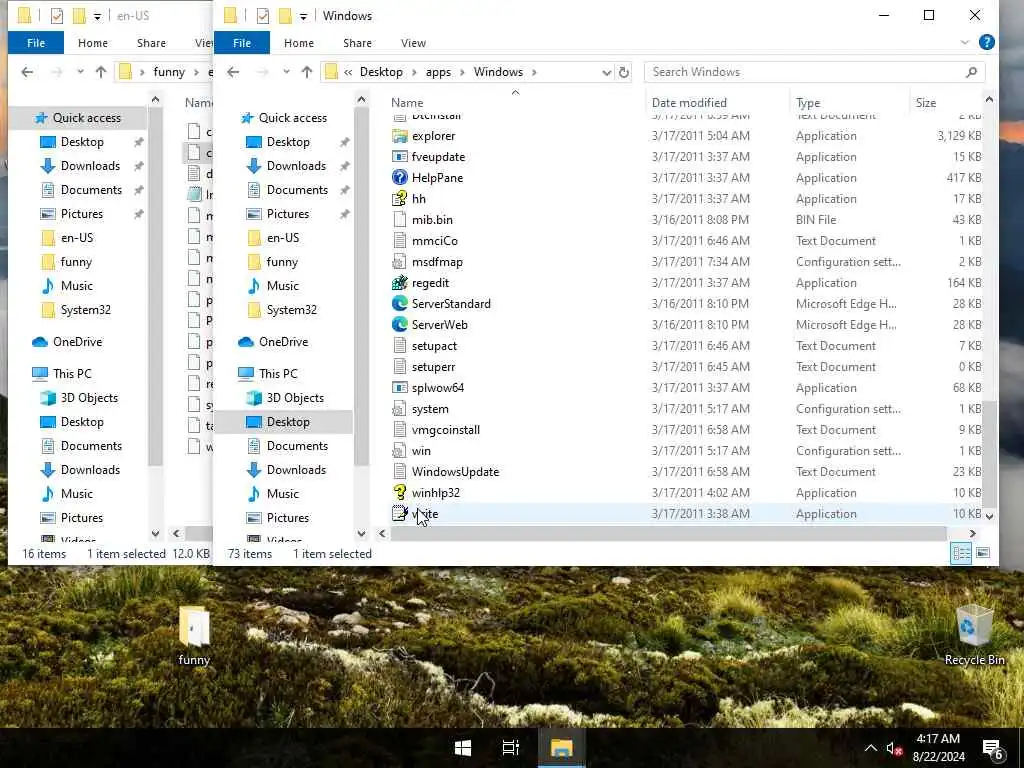
Task: Open Task View on the taskbar
Action: (511, 748)
